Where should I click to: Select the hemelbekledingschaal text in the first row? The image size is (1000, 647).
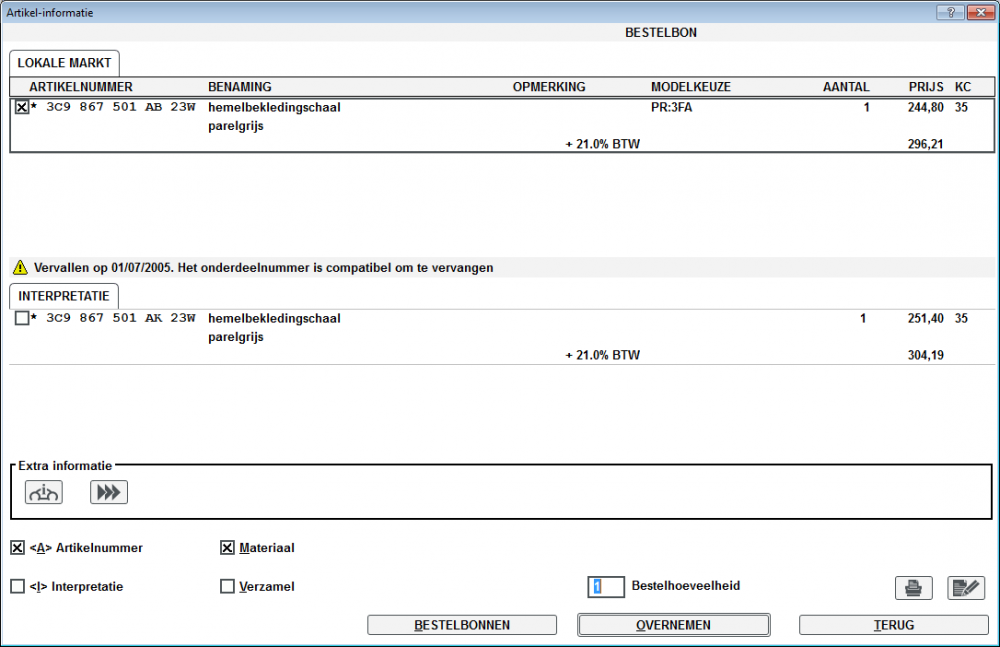click(274, 108)
